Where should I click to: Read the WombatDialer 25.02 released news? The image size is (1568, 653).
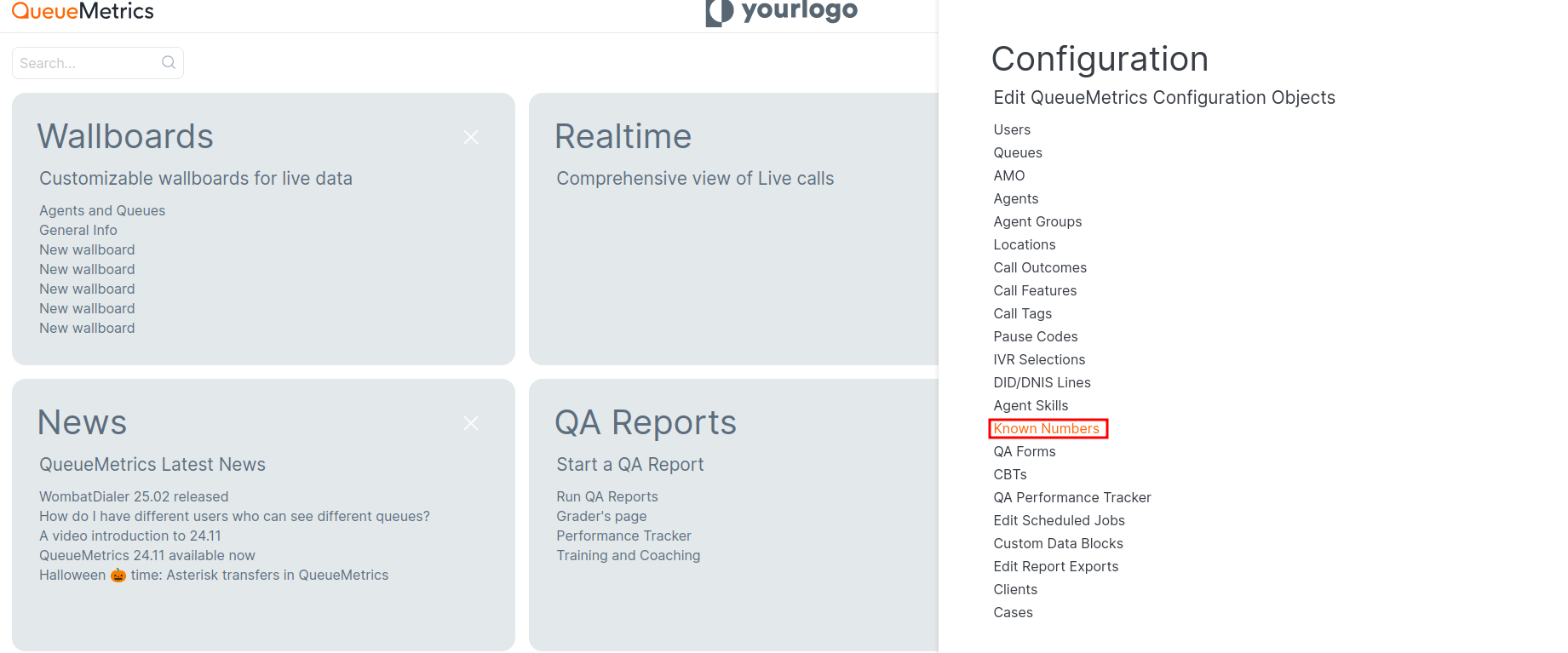[x=134, y=496]
